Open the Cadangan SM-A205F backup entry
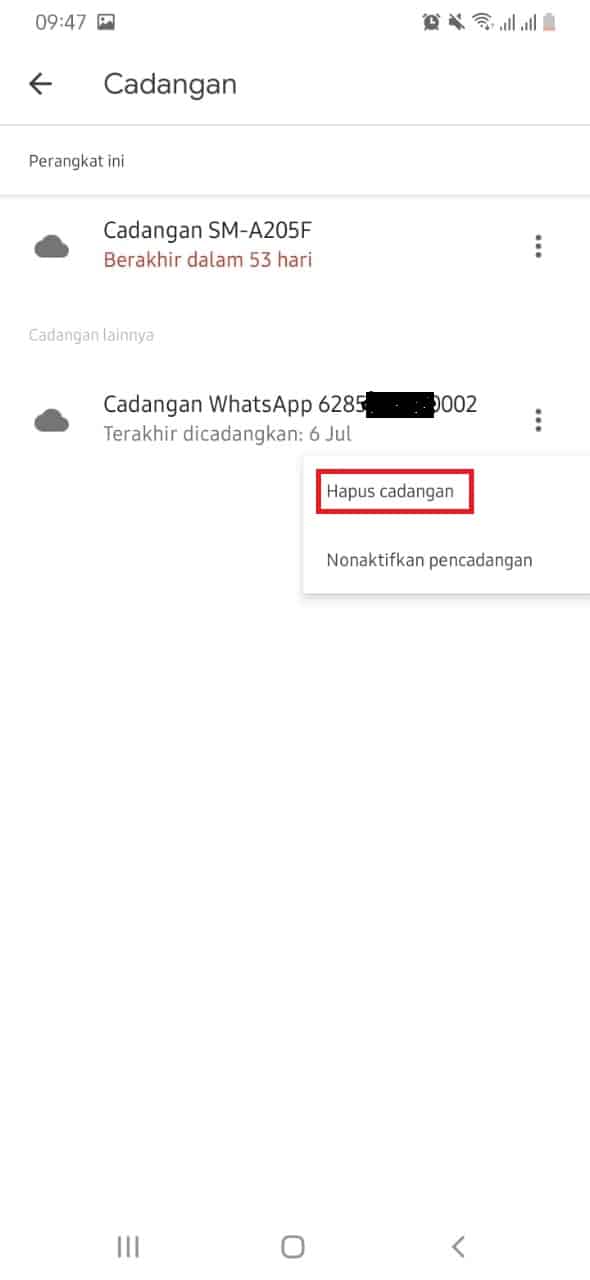Screen dimensions: 590x1280 (x=295, y=246)
